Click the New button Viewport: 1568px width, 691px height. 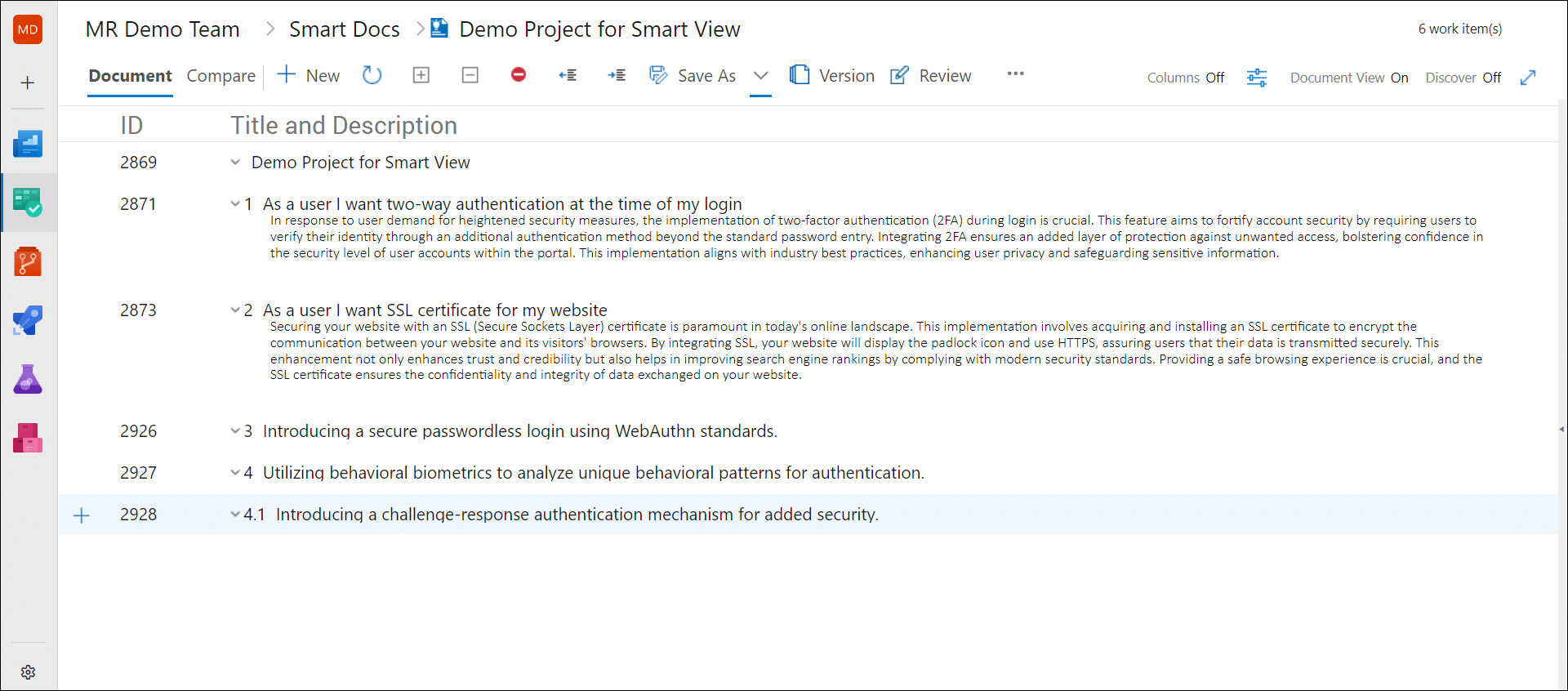(x=309, y=75)
